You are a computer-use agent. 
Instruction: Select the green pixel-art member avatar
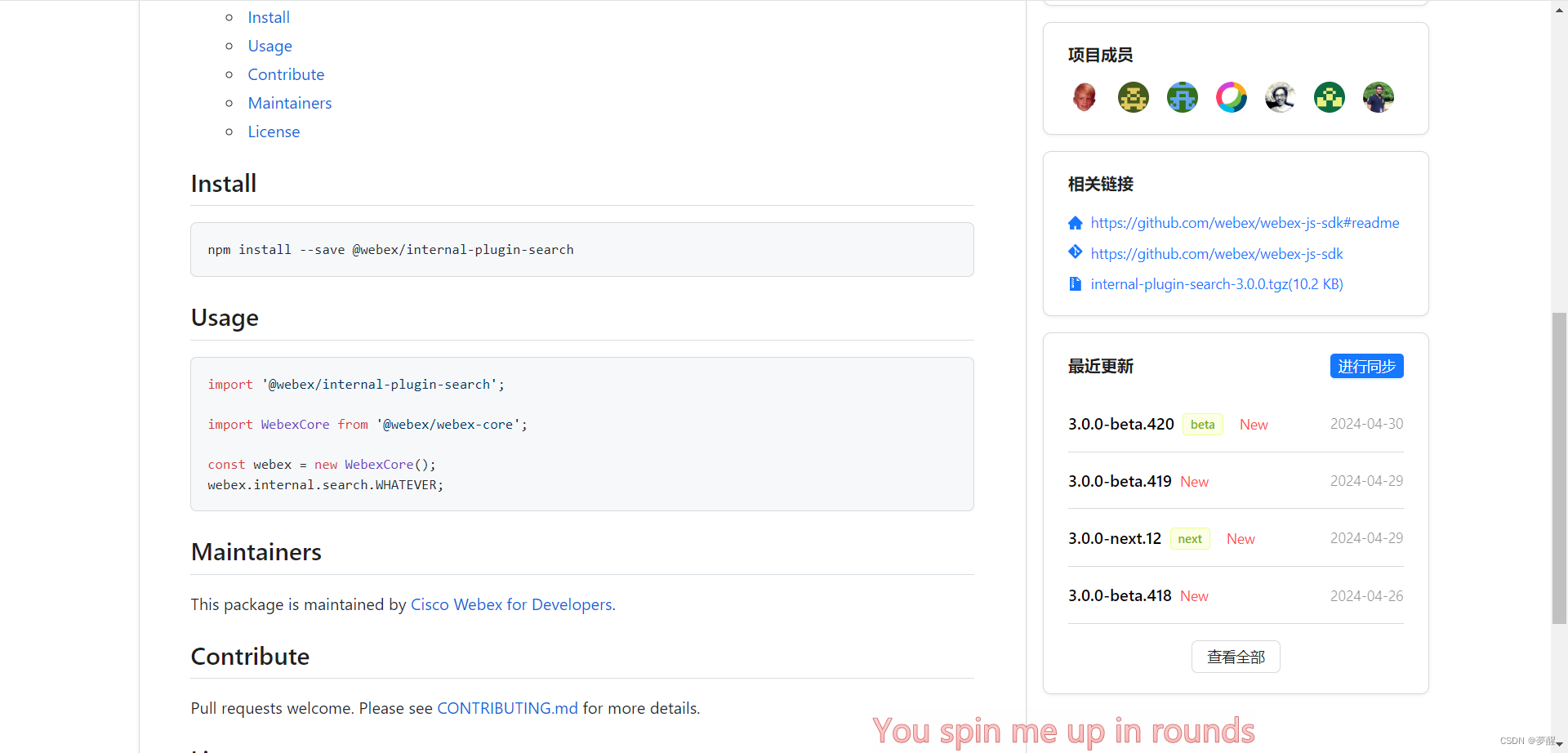point(1329,96)
